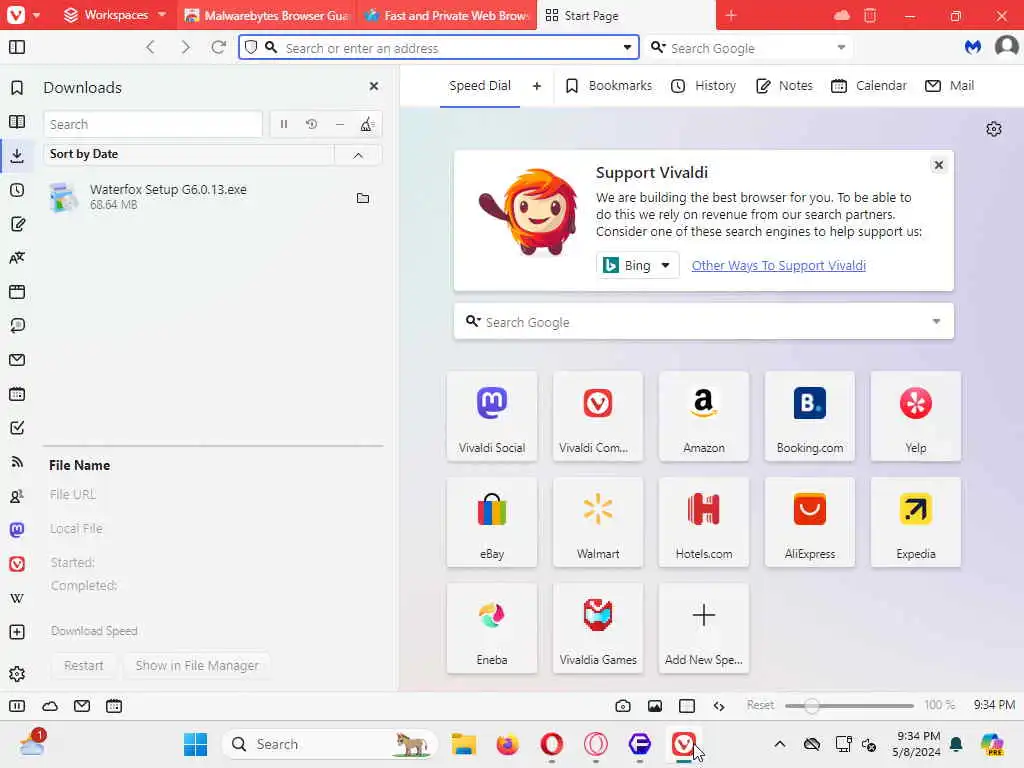Image resolution: width=1024 pixels, height=768 pixels.
Task: Click zoom Reset button in status bar
Action: coord(760,705)
